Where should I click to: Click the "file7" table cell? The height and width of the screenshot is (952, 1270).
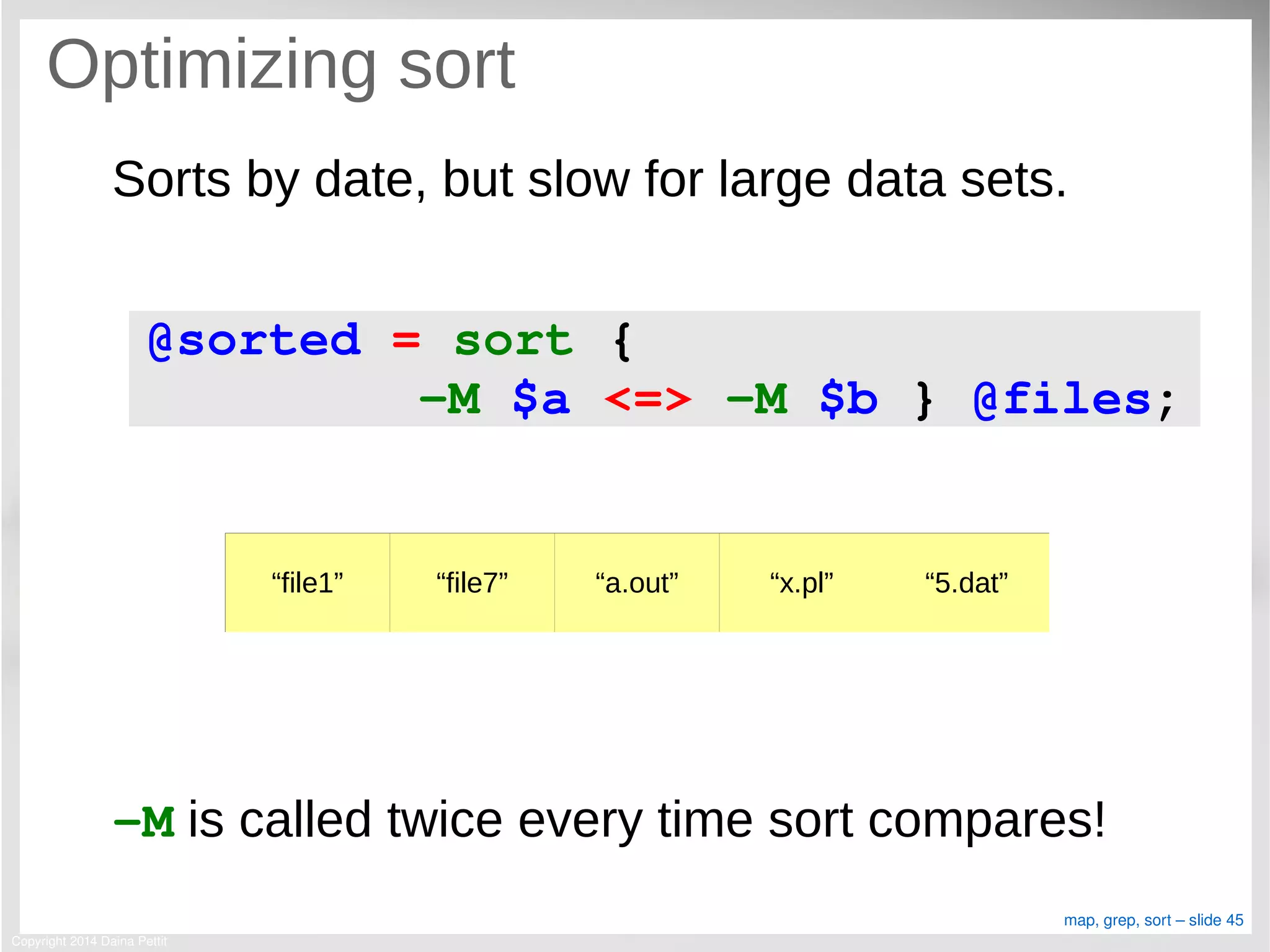pyautogui.click(x=472, y=582)
